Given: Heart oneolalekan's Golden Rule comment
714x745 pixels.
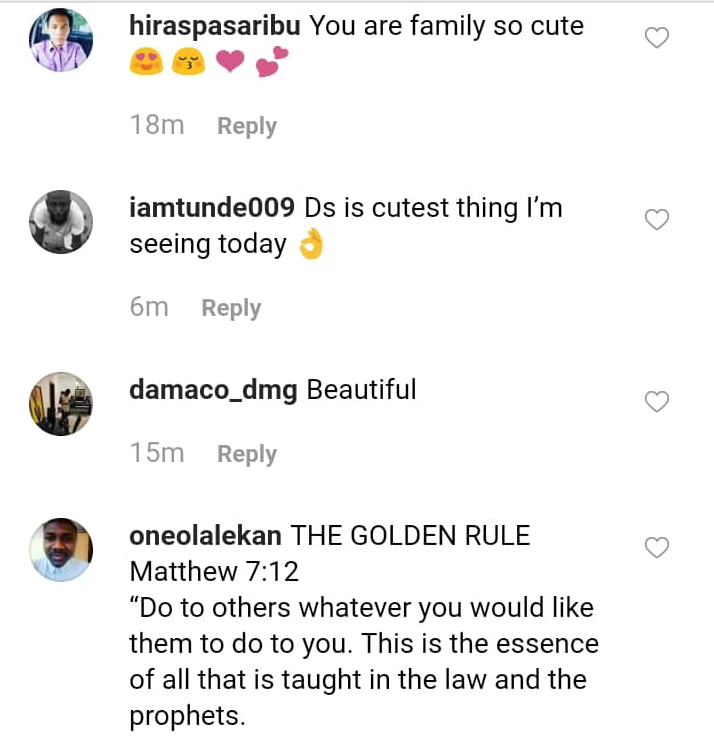Looking at the screenshot, I should point(656,547).
